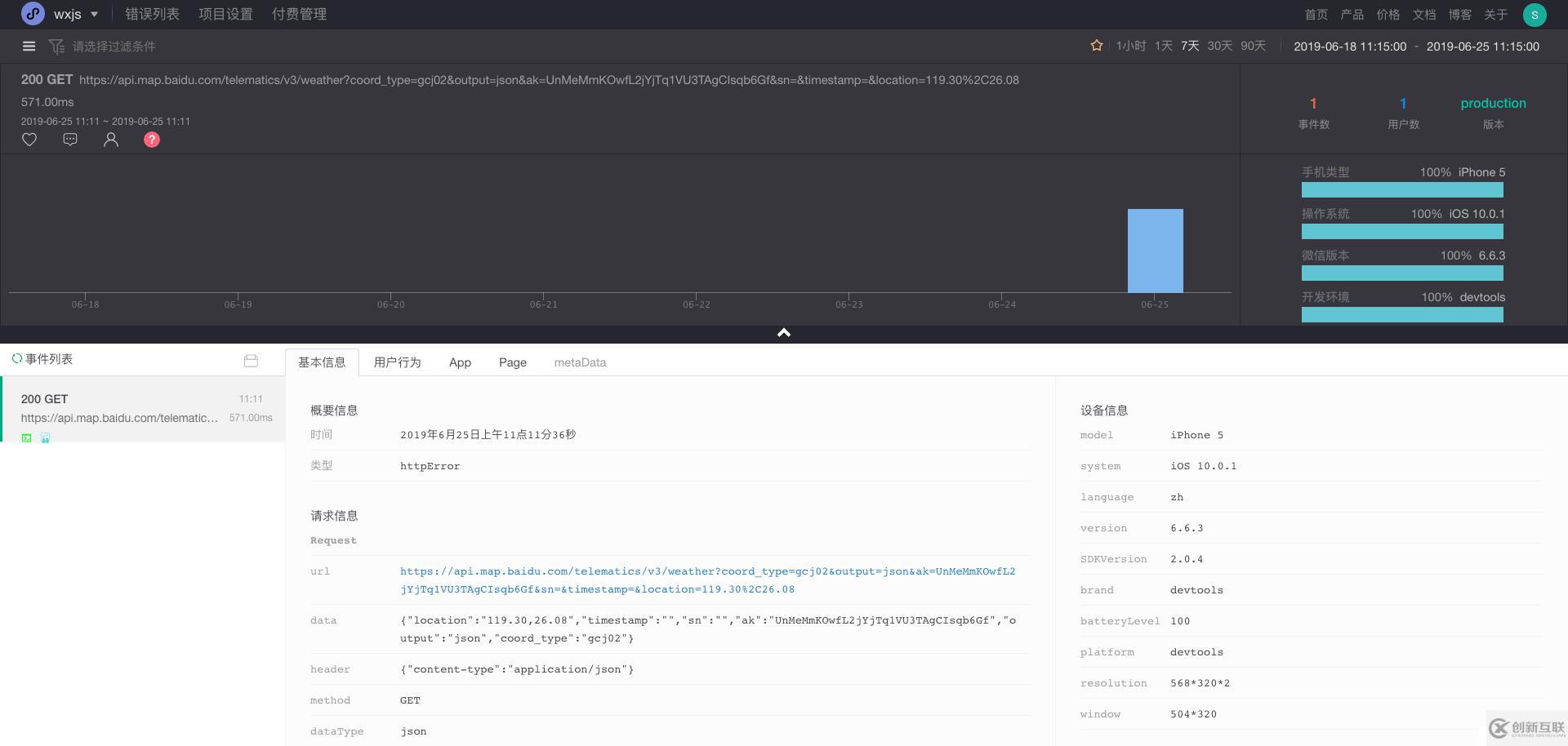
Task: Click the calendar icon beside 事件列表
Action: (x=251, y=360)
